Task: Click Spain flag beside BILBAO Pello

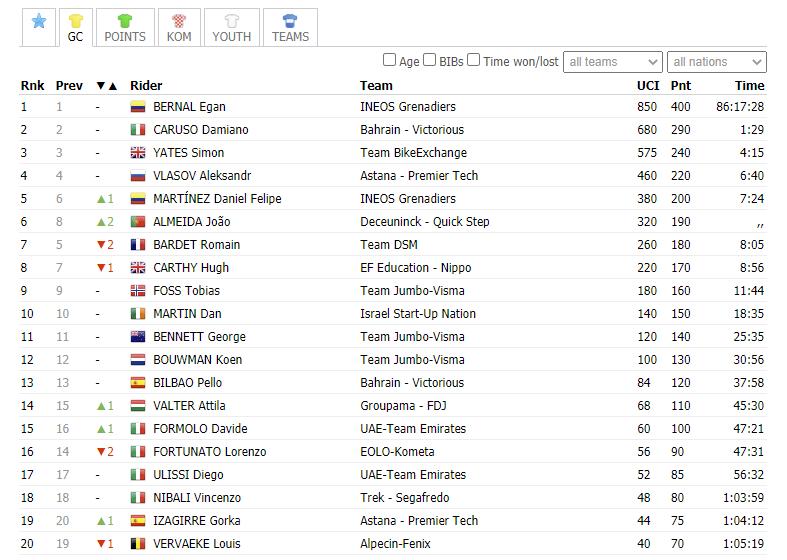Action: coord(138,383)
